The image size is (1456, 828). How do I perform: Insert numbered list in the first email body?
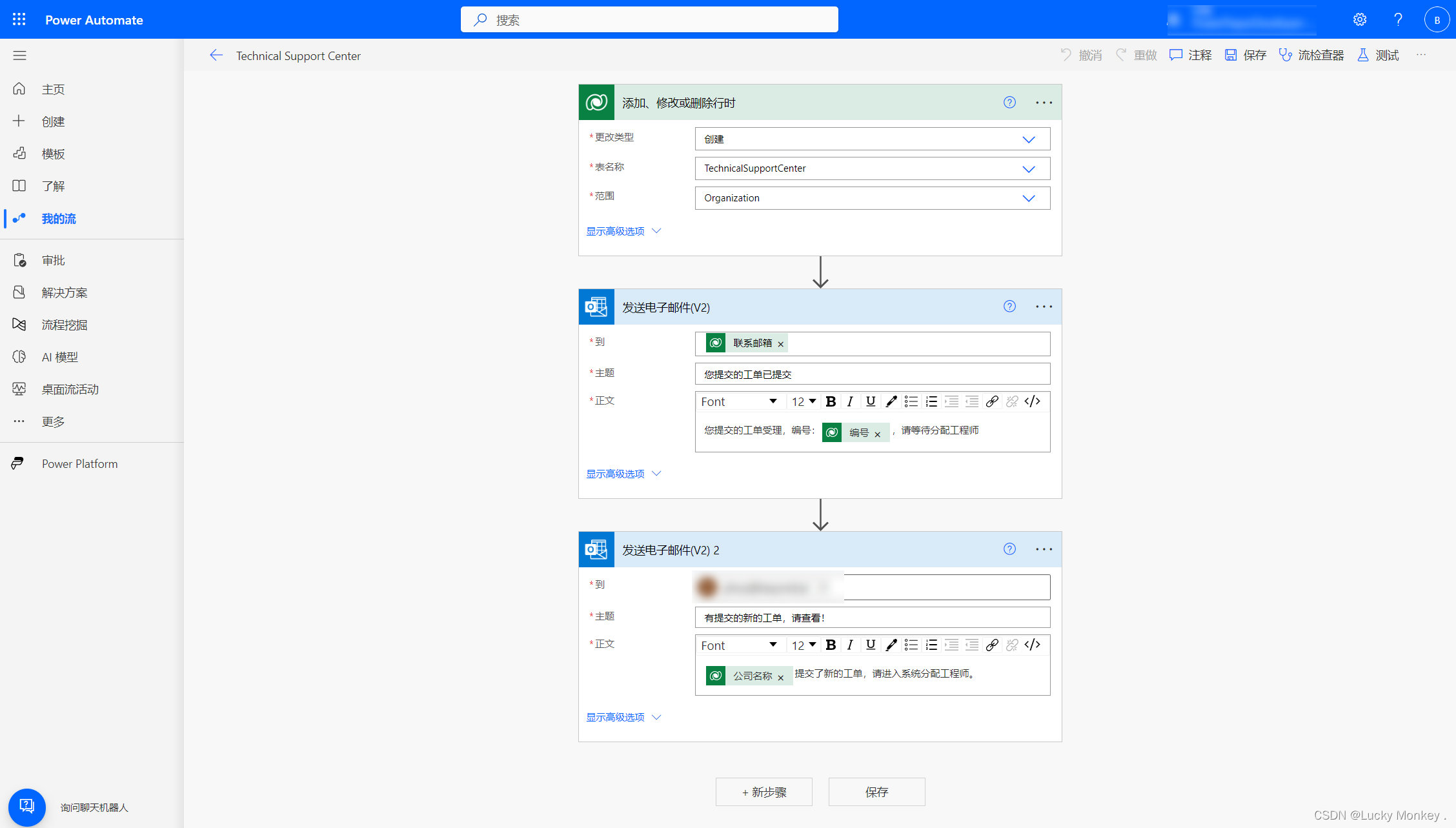(931, 401)
